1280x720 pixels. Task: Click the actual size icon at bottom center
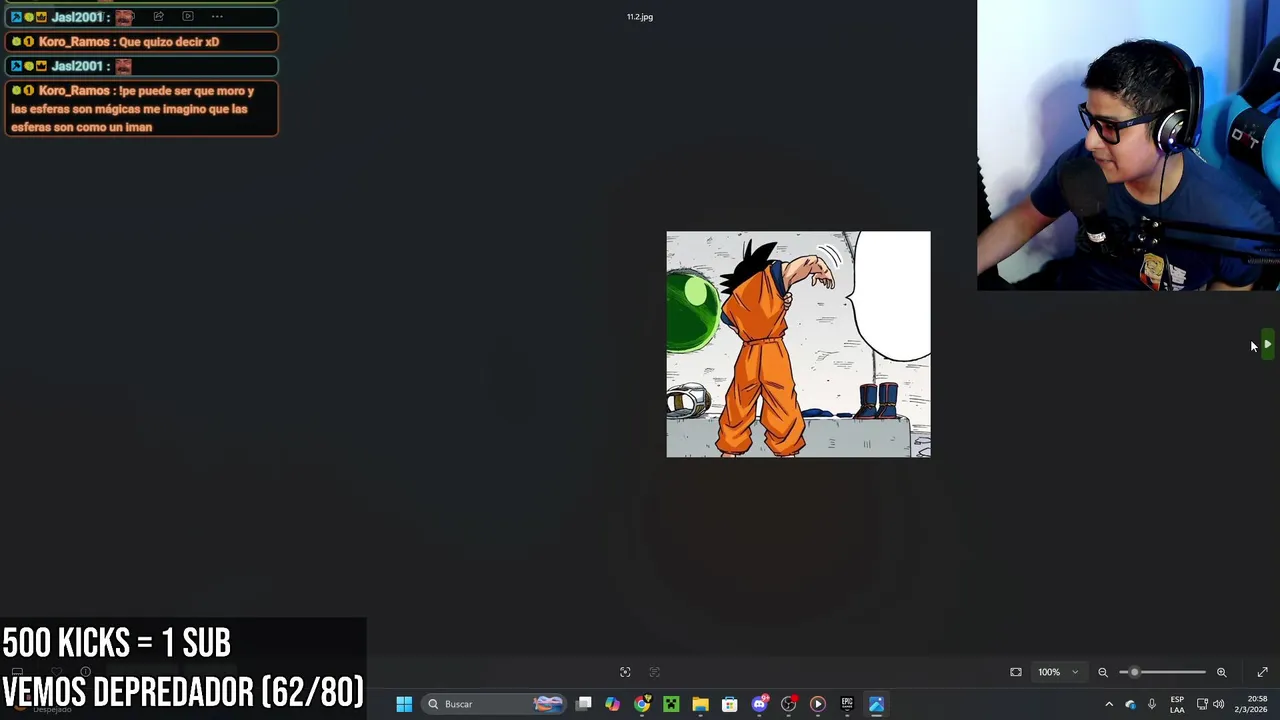(x=625, y=672)
